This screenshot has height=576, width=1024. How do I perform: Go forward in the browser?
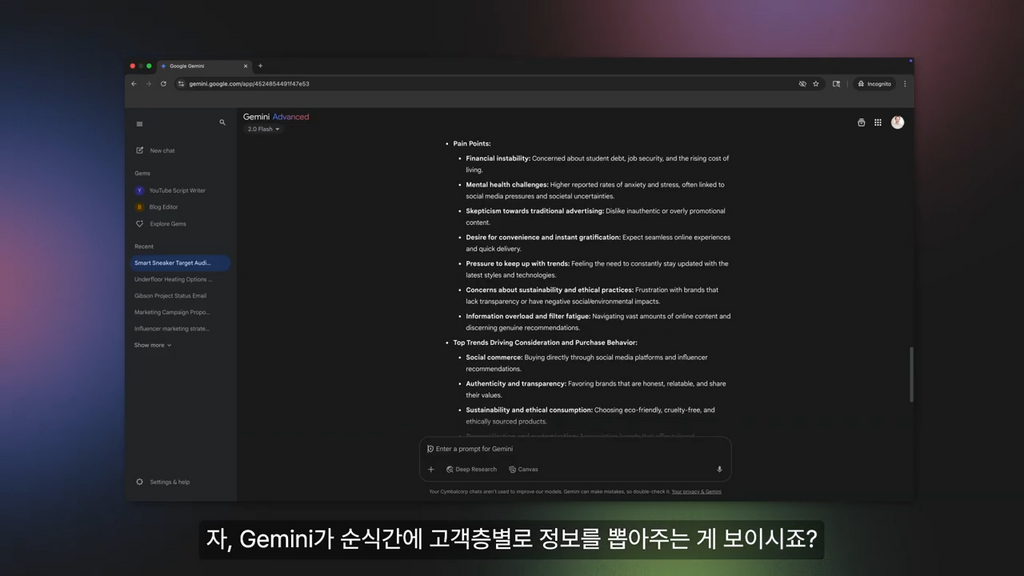coord(148,84)
